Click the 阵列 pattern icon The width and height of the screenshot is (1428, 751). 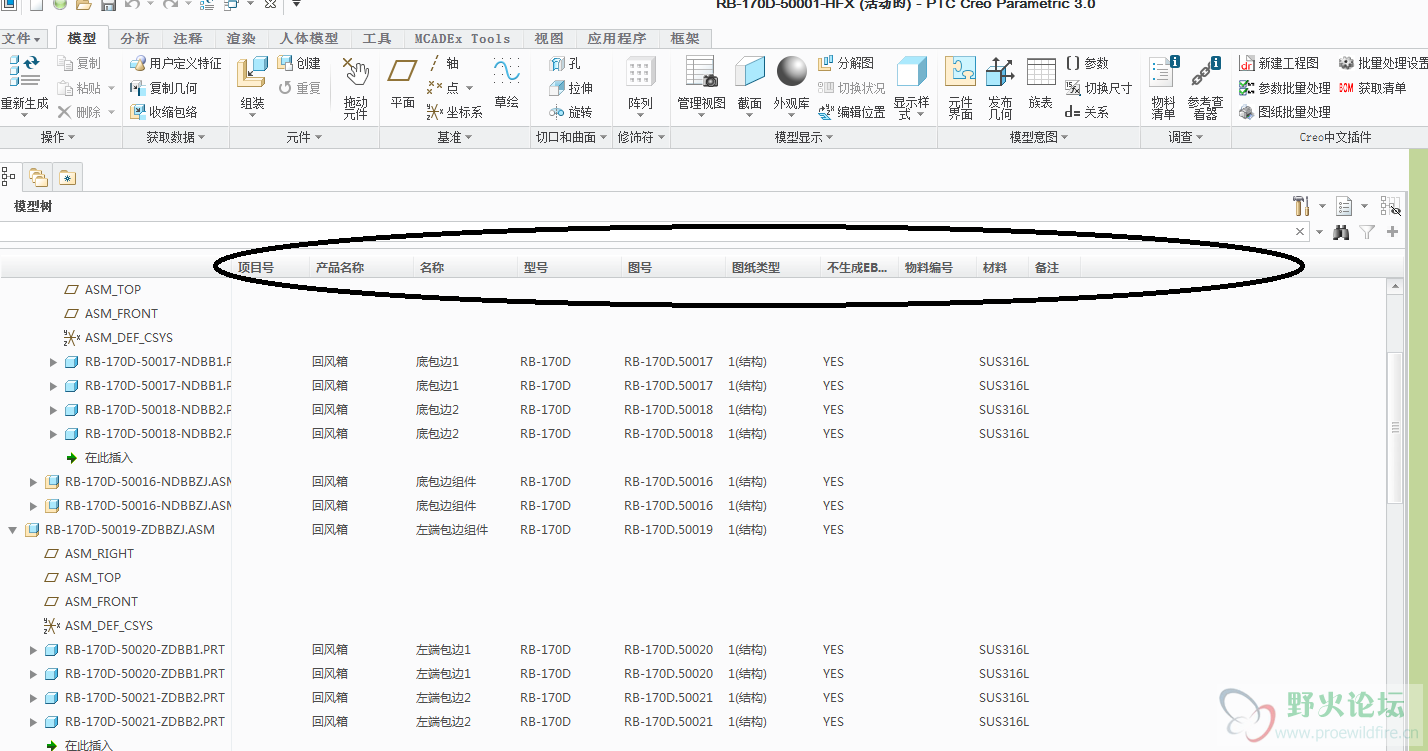pos(640,73)
